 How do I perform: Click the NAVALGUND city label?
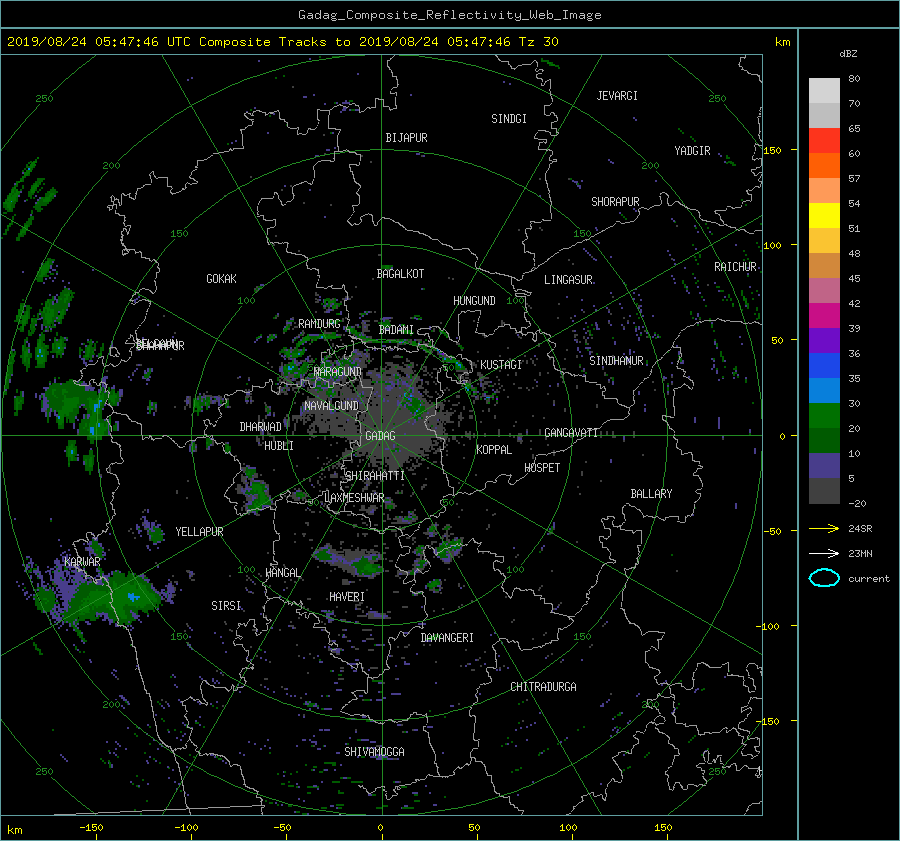(331, 406)
